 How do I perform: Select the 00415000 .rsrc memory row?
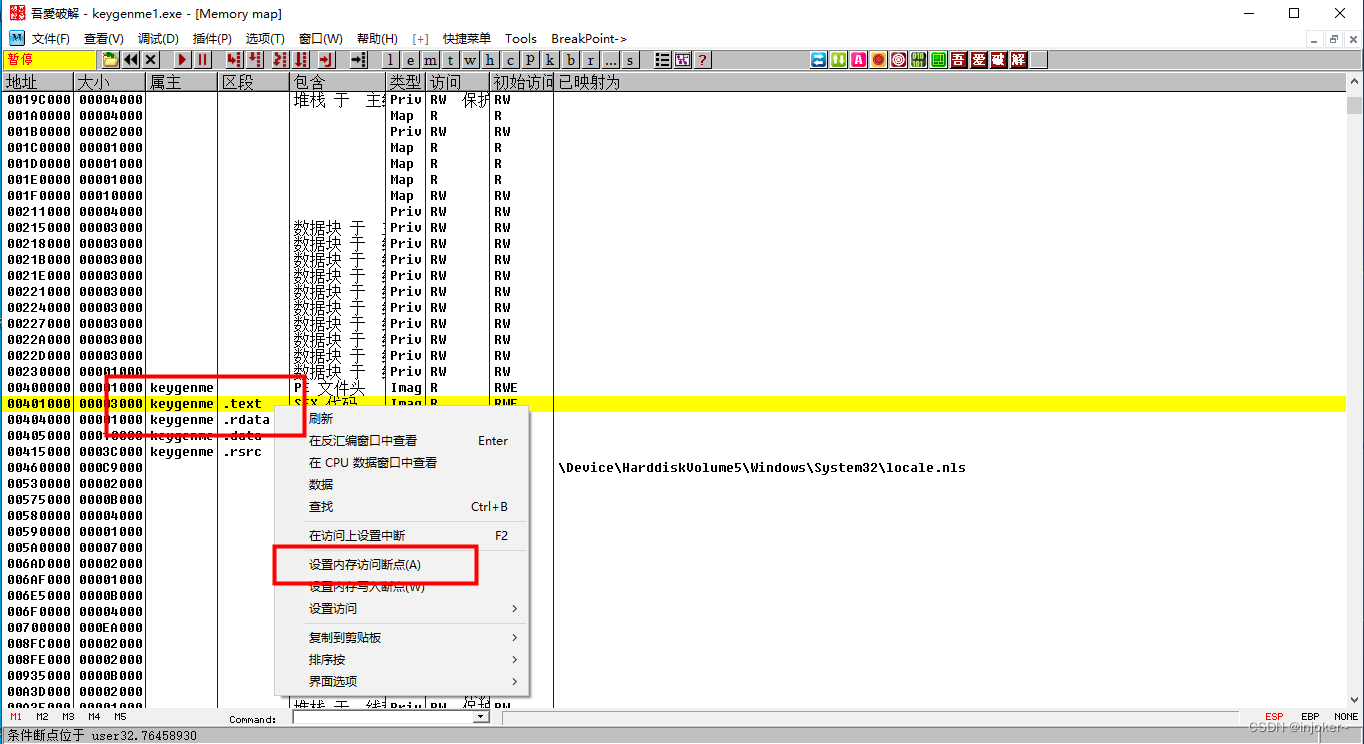click(140, 452)
